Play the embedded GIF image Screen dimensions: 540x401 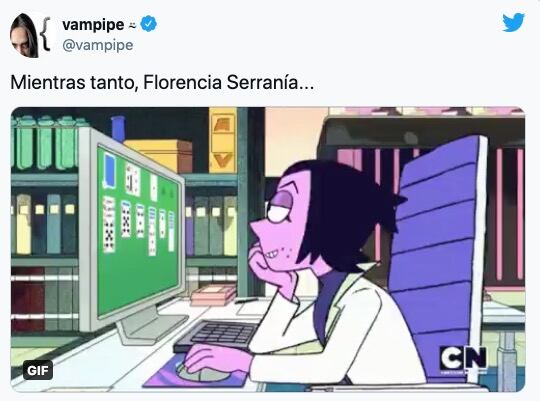[x=268, y=249]
